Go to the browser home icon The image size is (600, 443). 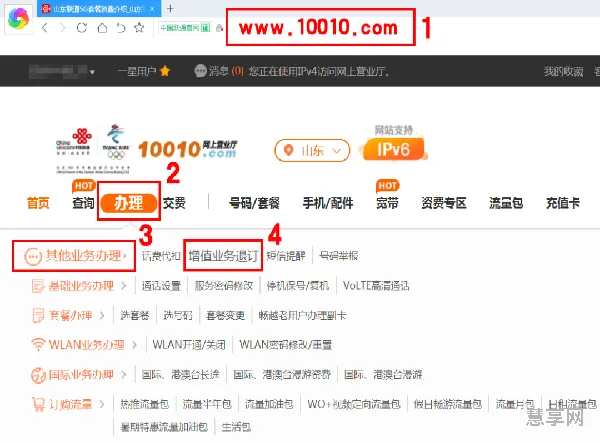(102, 28)
